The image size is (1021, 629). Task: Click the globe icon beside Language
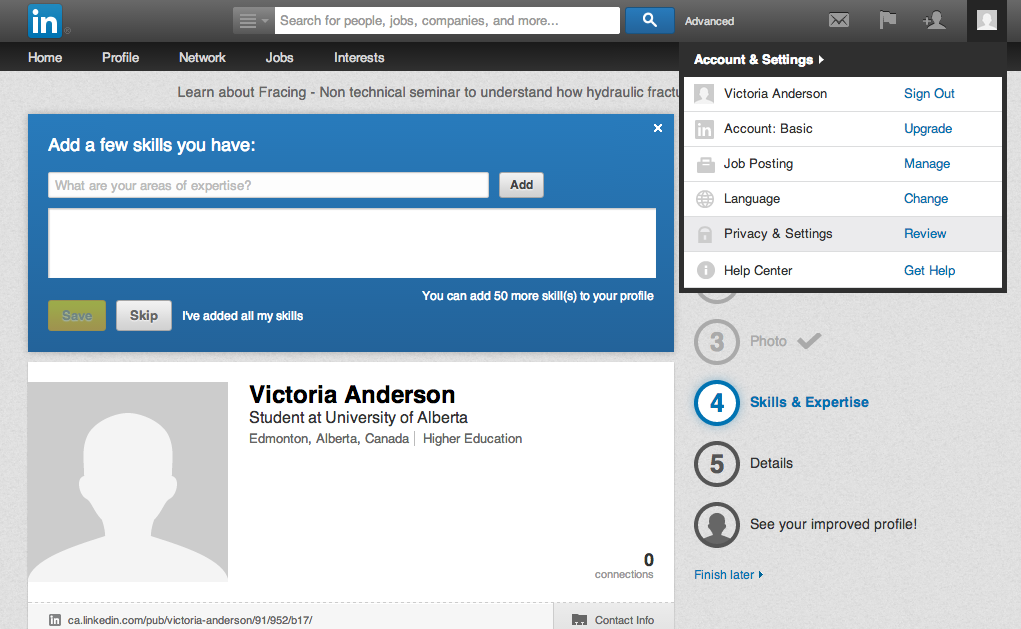pyautogui.click(x=705, y=199)
